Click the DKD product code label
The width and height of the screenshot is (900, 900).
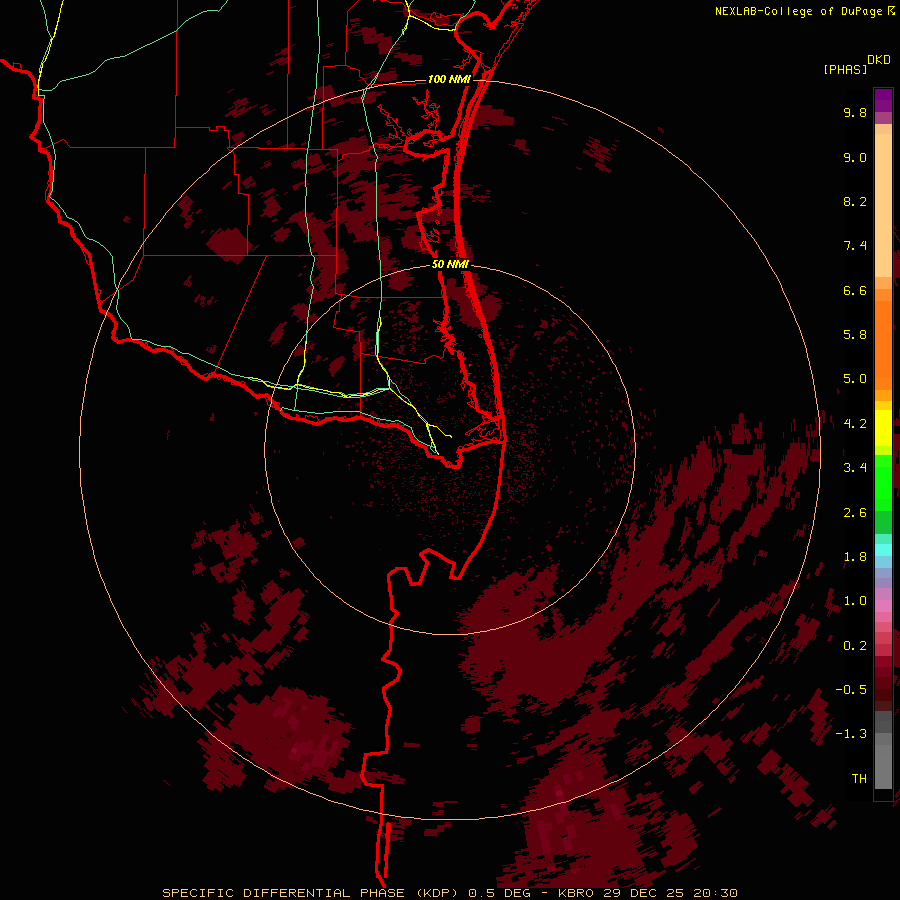point(879,59)
